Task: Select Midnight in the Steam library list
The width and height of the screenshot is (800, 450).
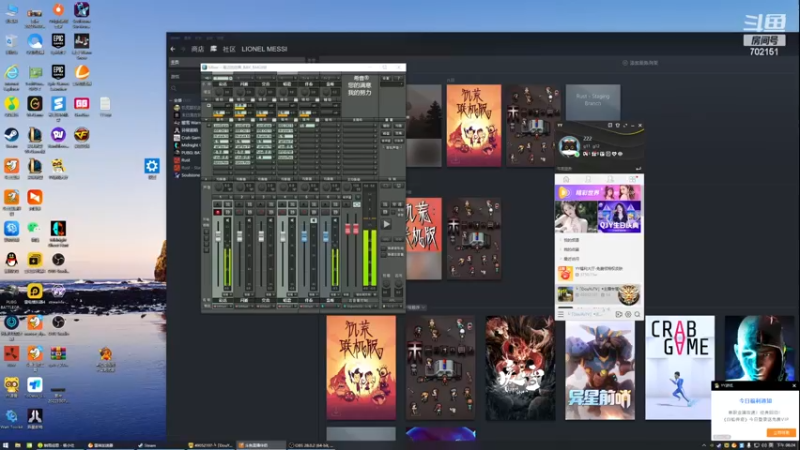Action: tap(188, 145)
